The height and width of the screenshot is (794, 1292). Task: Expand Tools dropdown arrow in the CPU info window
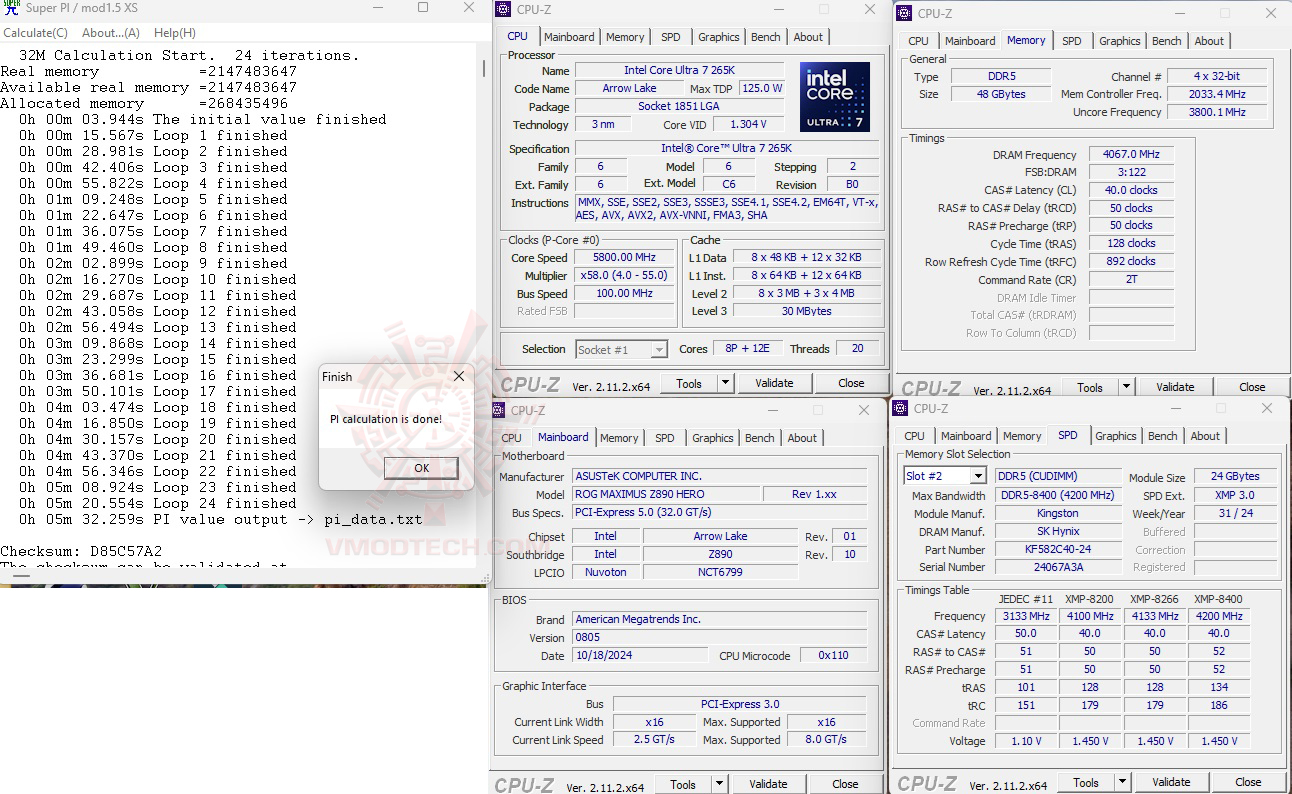pos(727,383)
